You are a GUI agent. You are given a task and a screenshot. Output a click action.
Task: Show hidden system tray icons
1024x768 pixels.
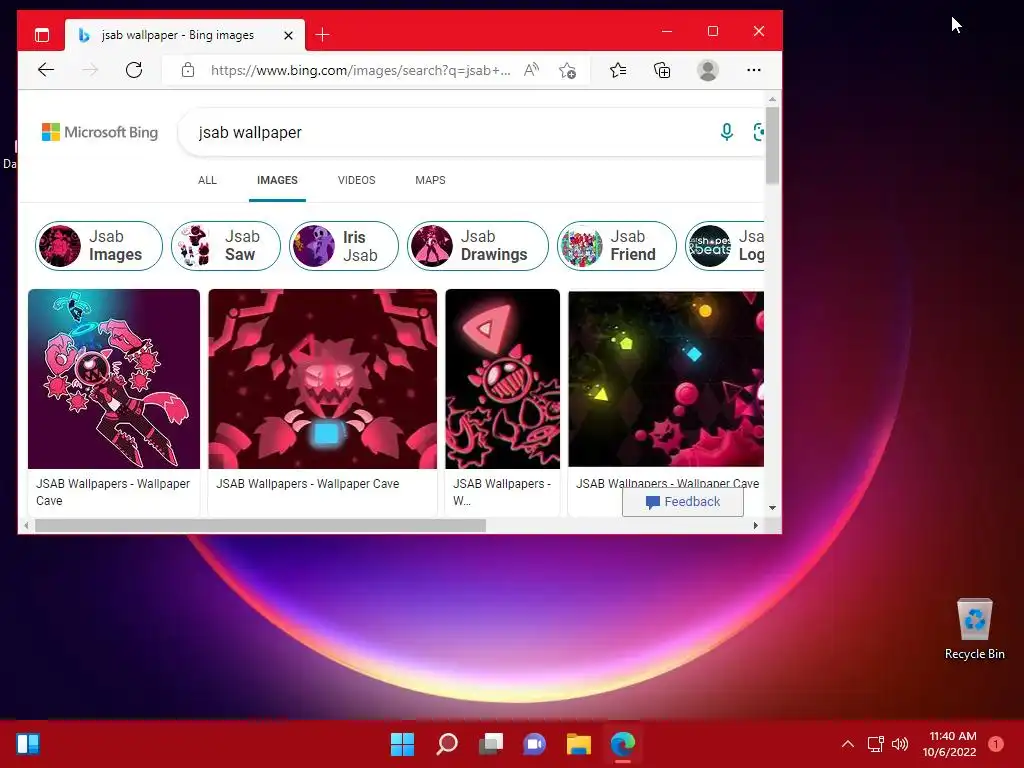tap(848, 744)
